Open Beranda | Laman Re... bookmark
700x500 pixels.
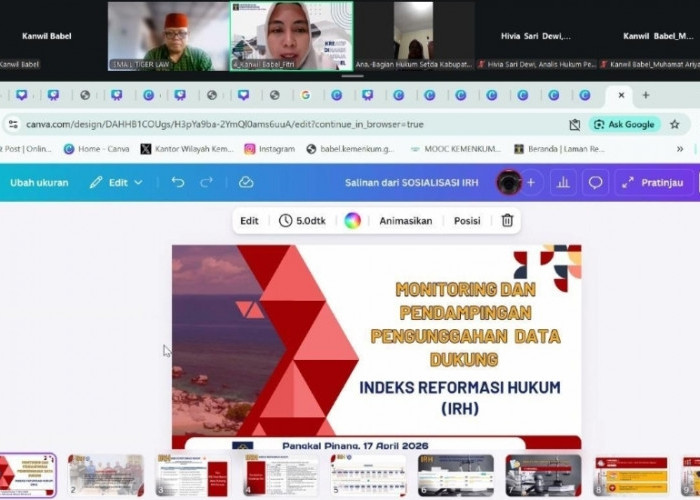(x=559, y=149)
